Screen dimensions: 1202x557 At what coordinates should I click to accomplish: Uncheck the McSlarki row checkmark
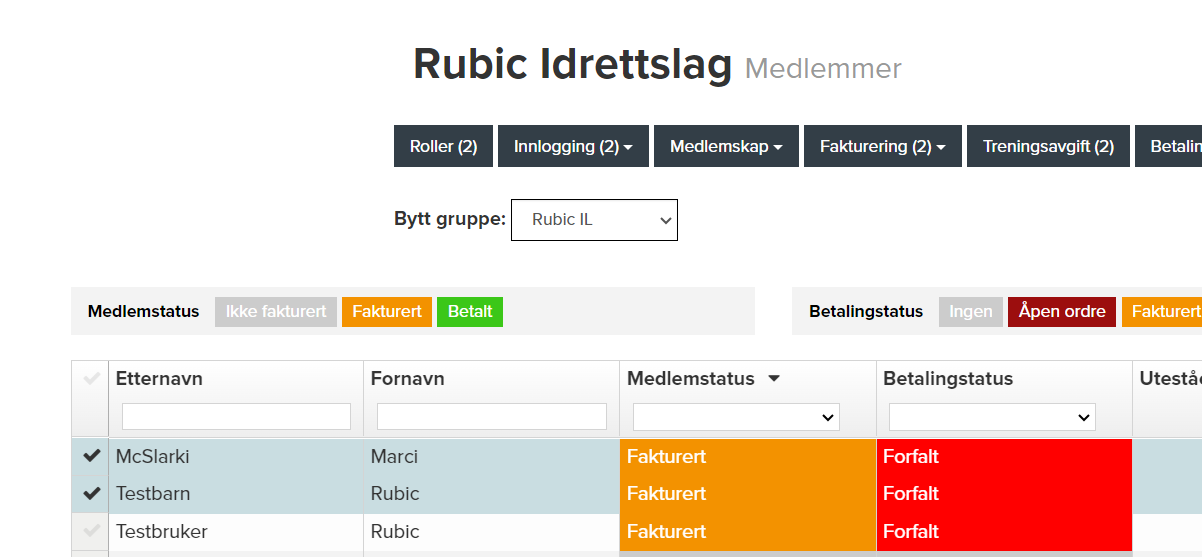point(92,456)
